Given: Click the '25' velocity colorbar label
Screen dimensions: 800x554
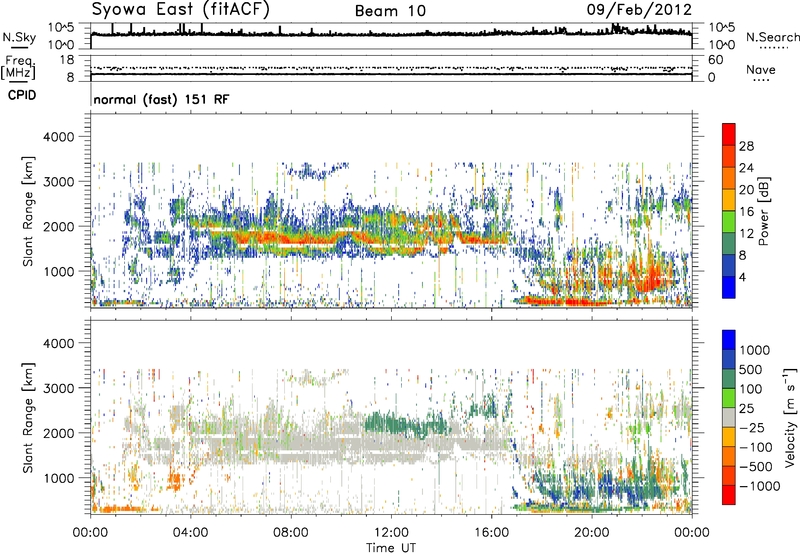Looking at the screenshot, I should tap(747, 409).
